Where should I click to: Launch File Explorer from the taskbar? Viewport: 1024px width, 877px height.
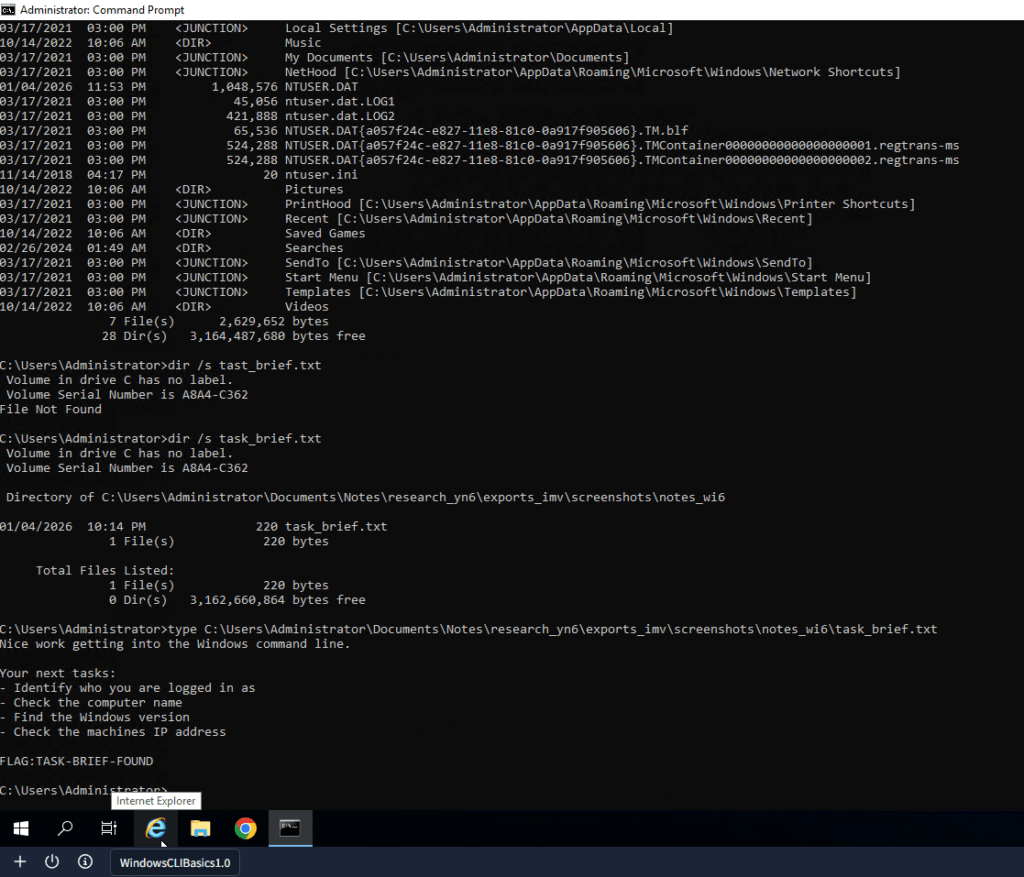coord(201,828)
